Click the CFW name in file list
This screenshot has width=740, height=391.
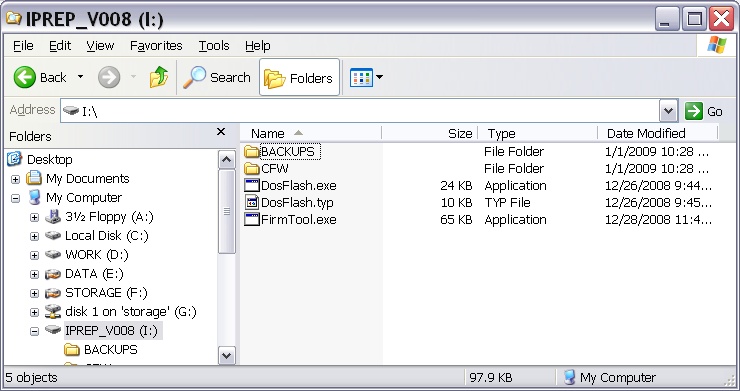pyautogui.click(x=275, y=169)
